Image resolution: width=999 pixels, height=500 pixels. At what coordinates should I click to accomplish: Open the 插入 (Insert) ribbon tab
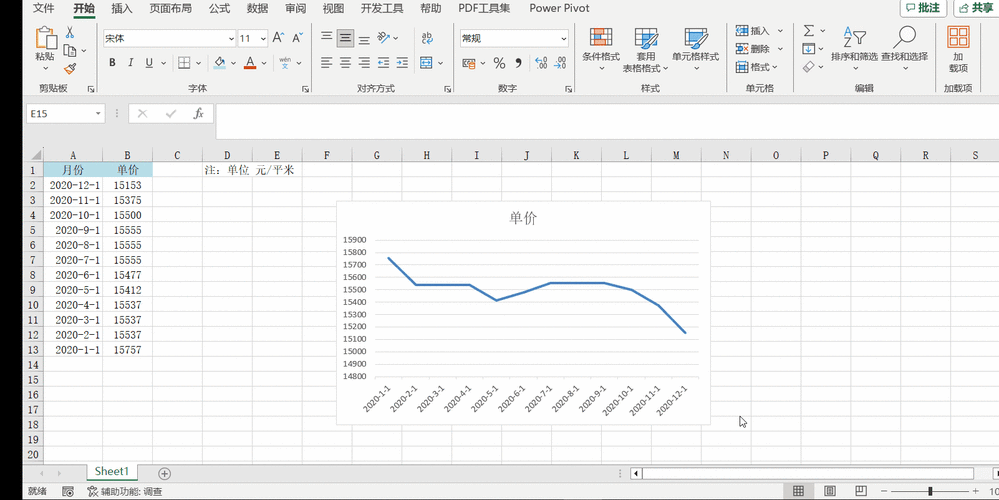tap(122, 8)
